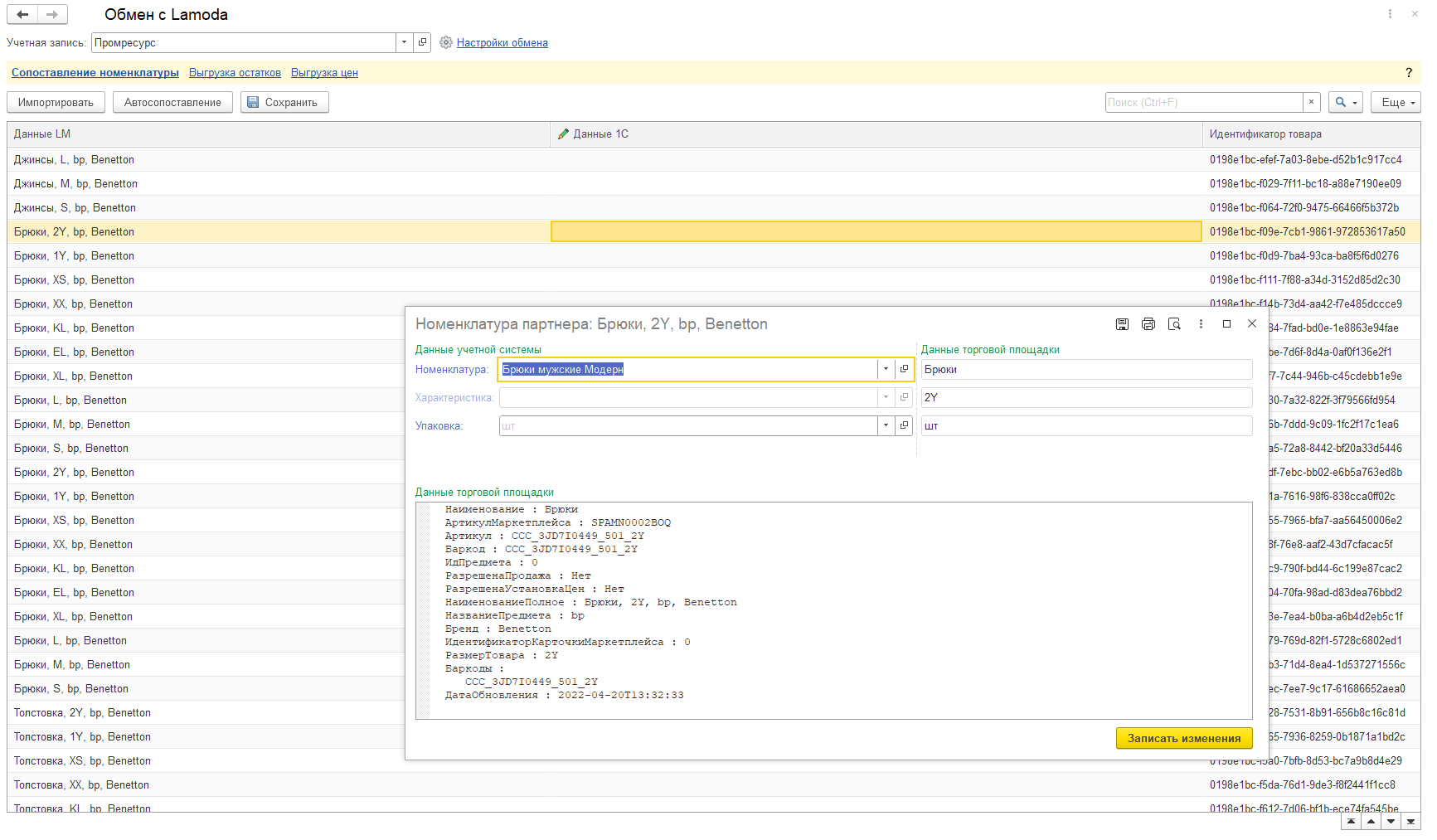Switch to the Выгрузка цен tab
The image size is (1437, 840).
[324, 73]
